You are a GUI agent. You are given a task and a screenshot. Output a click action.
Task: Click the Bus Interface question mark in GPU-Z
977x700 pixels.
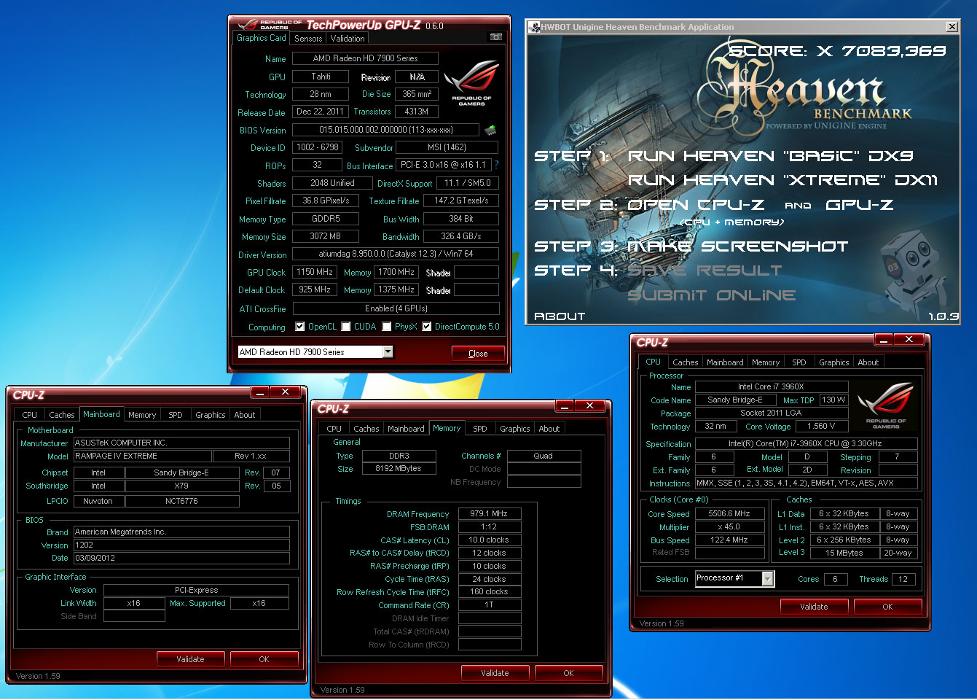[497, 165]
